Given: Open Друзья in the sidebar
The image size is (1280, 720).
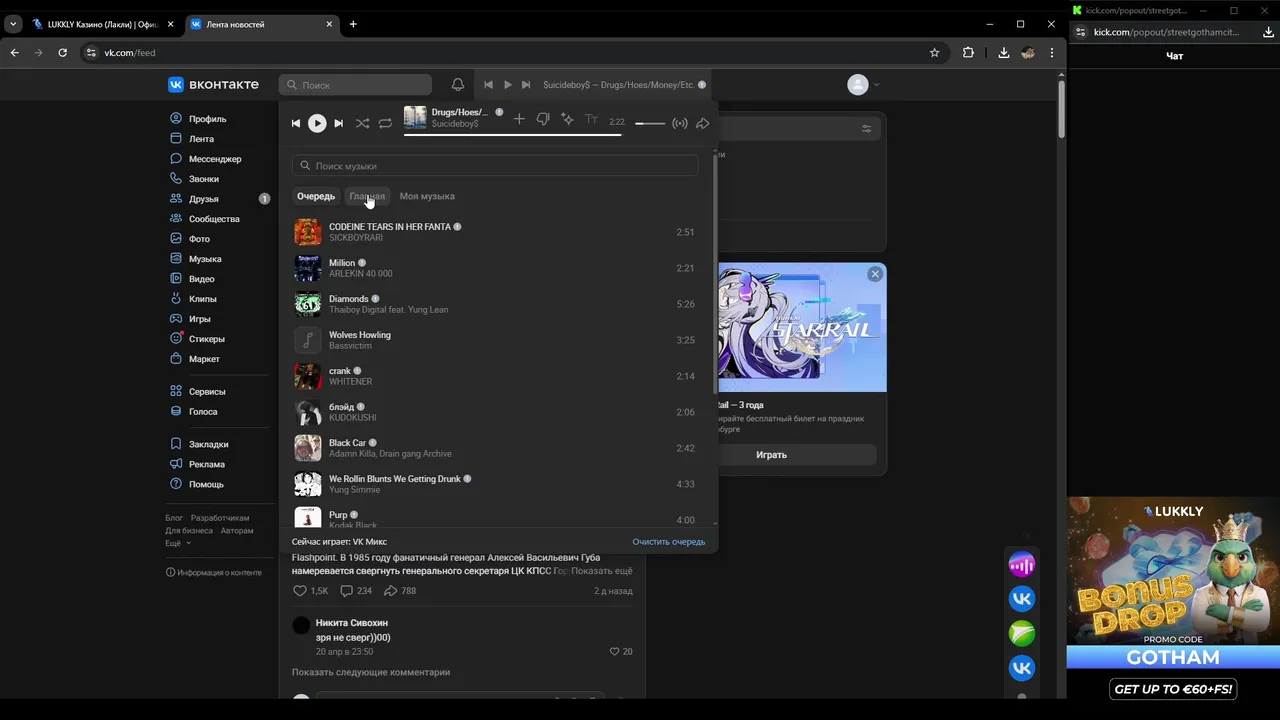Looking at the screenshot, I should [x=204, y=199].
